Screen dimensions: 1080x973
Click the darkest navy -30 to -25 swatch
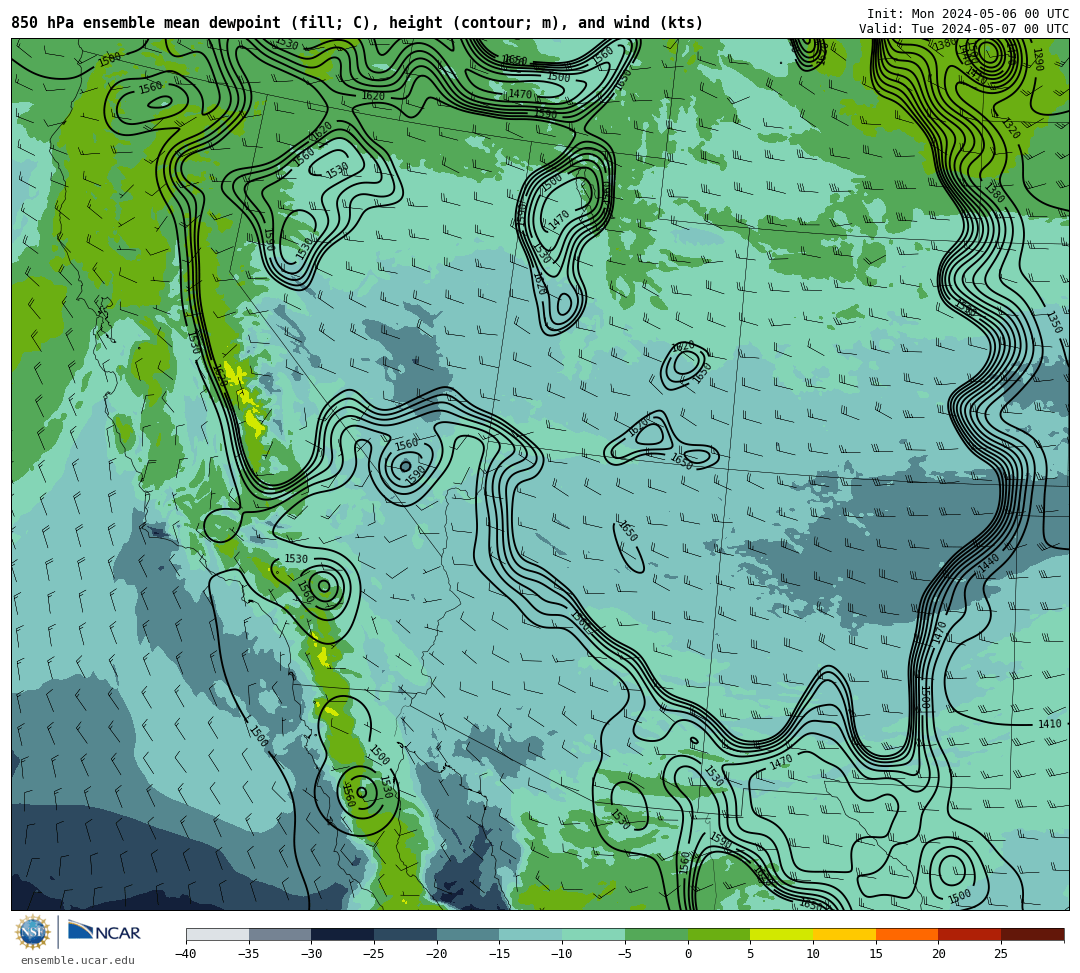click(x=342, y=934)
